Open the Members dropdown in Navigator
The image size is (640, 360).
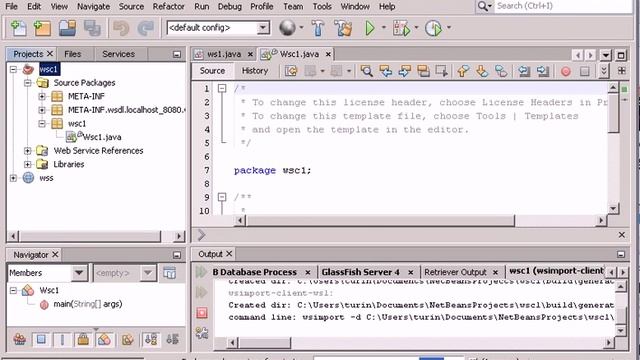(x=79, y=273)
